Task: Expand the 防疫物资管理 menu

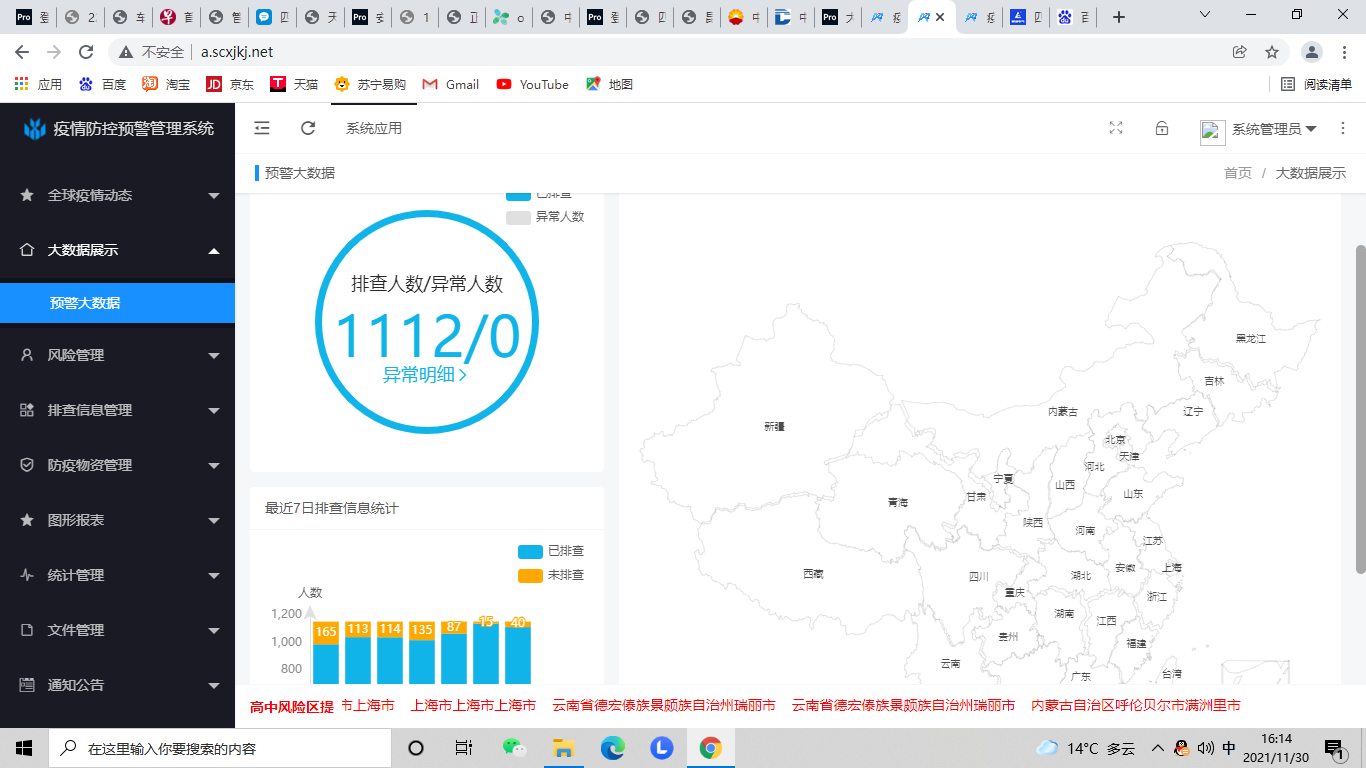Action: click(214, 466)
